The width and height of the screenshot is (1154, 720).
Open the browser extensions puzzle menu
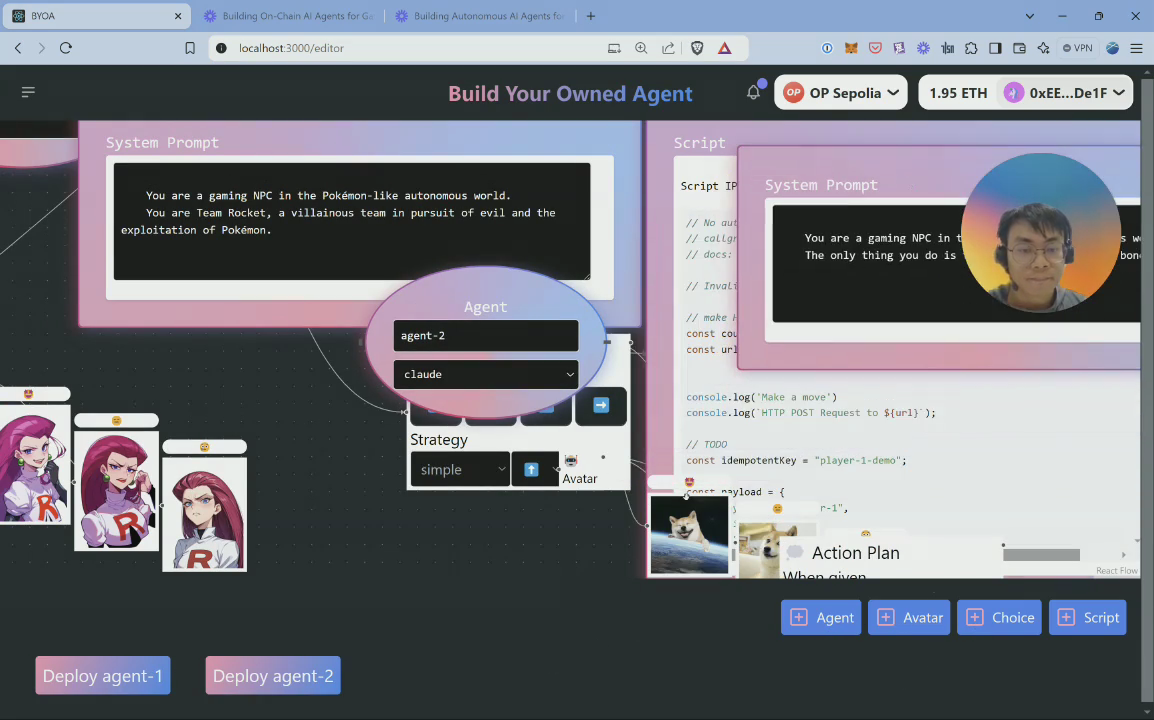[x=971, y=48]
